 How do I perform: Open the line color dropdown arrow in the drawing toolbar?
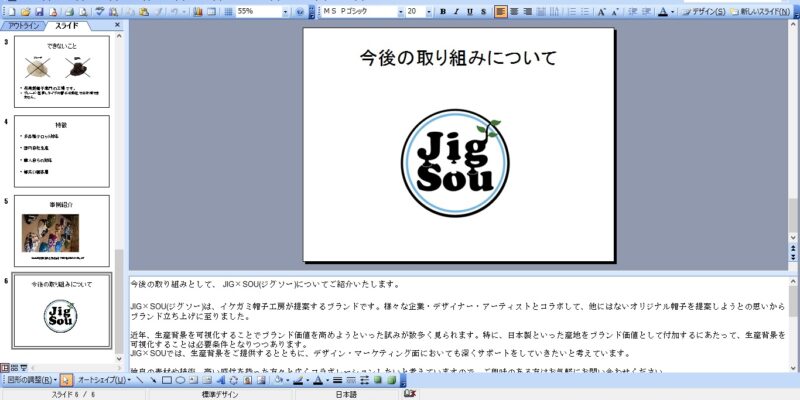pyautogui.click(x=308, y=380)
